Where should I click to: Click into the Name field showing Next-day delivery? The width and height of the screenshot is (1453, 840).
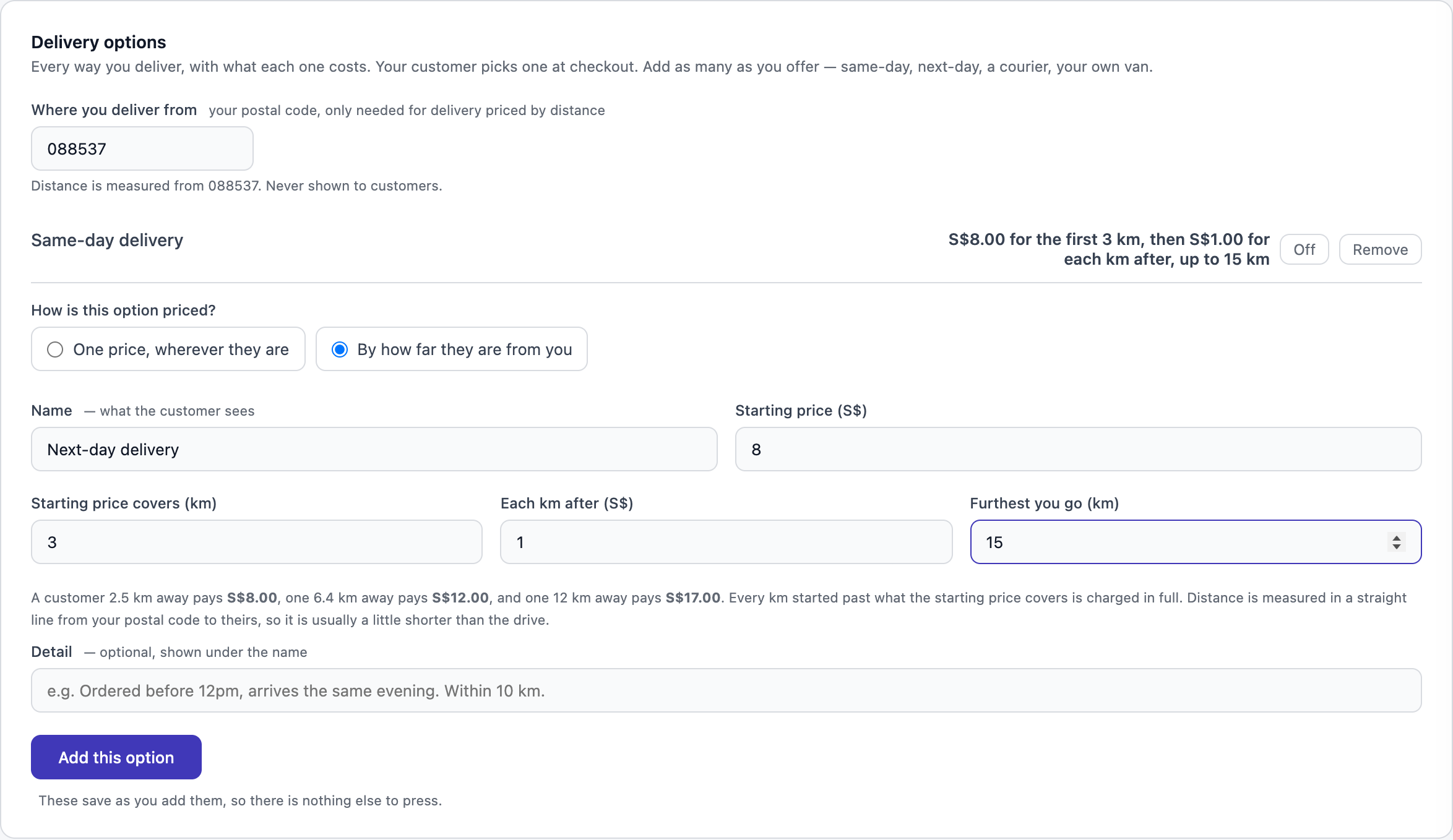pyautogui.click(x=374, y=449)
